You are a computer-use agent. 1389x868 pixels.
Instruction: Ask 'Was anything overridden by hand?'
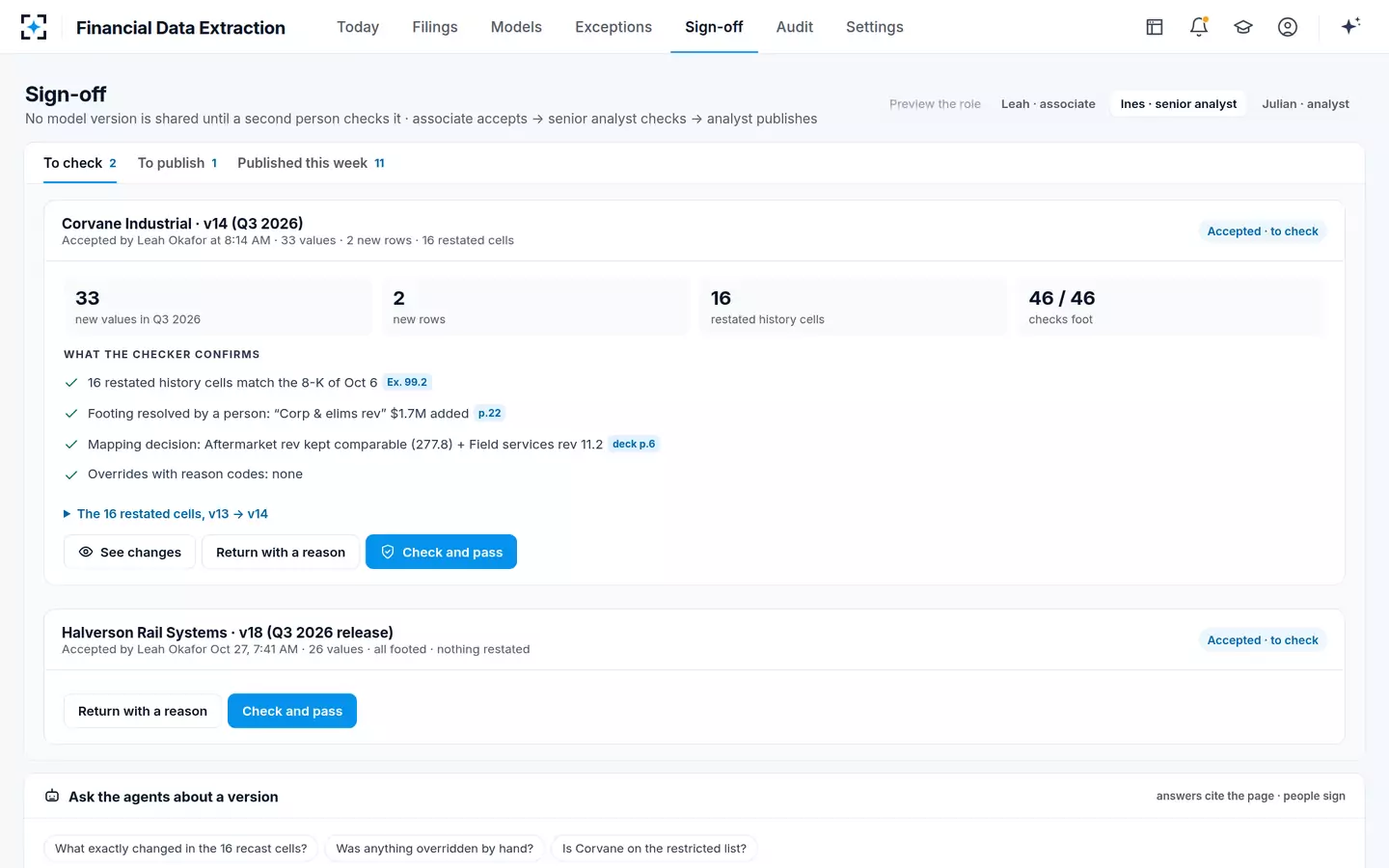pyautogui.click(x=434, y=849)
